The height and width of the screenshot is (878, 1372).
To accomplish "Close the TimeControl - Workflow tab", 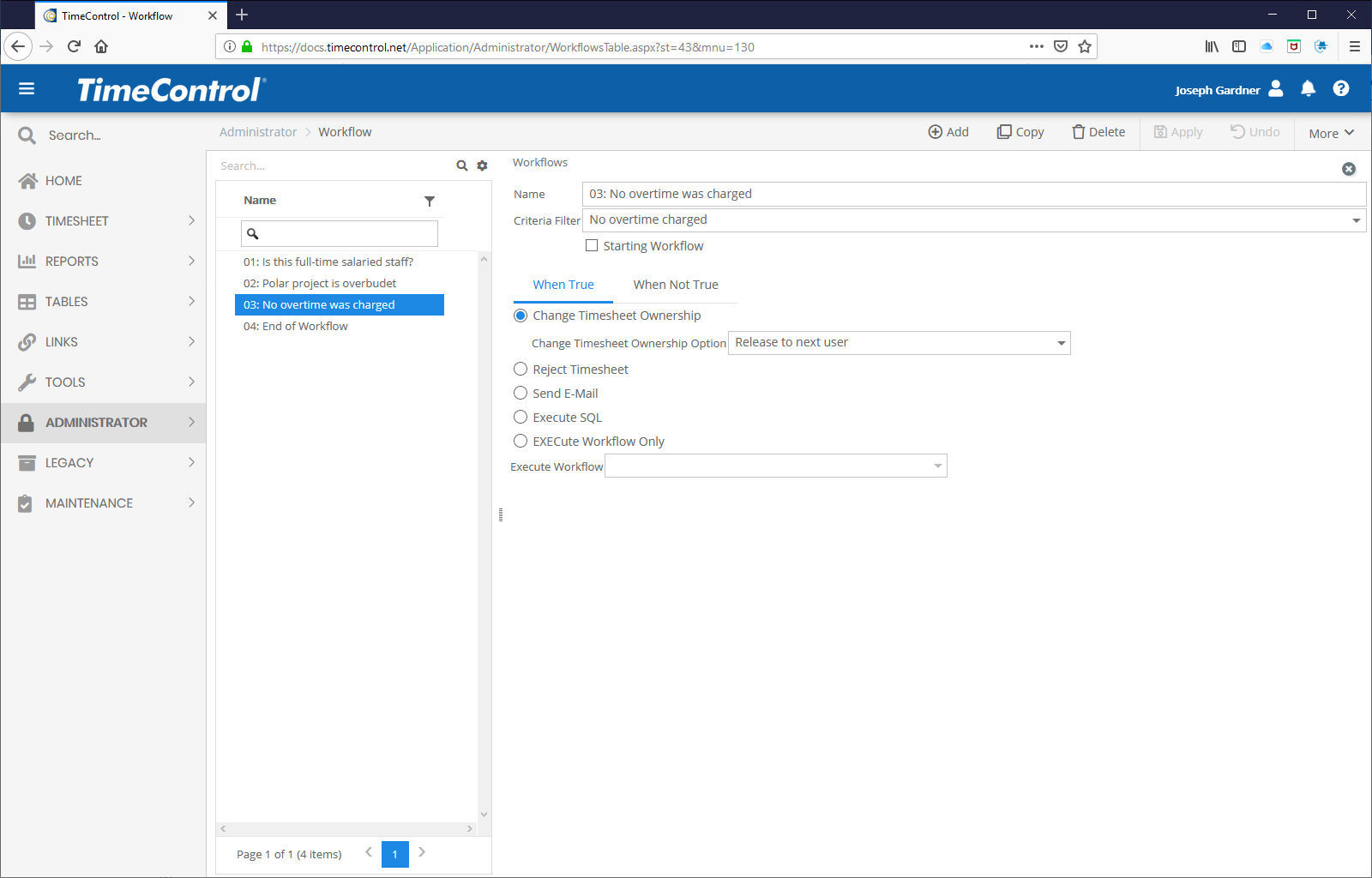I will (x=213, y=15).
